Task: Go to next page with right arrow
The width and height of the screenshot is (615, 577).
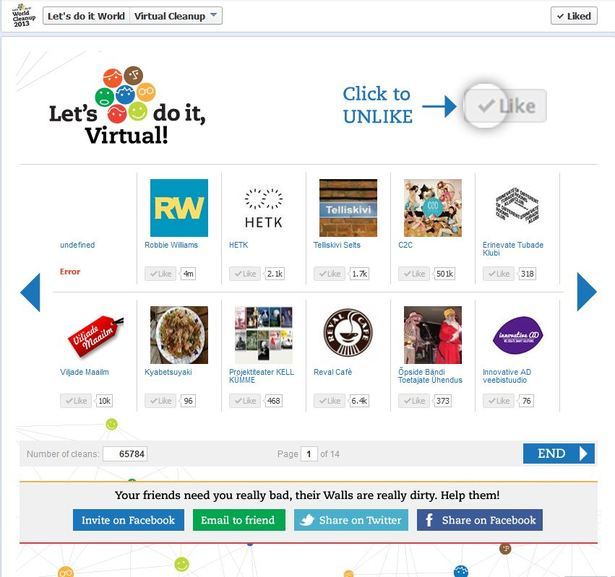Action: (x=586, y=292)
